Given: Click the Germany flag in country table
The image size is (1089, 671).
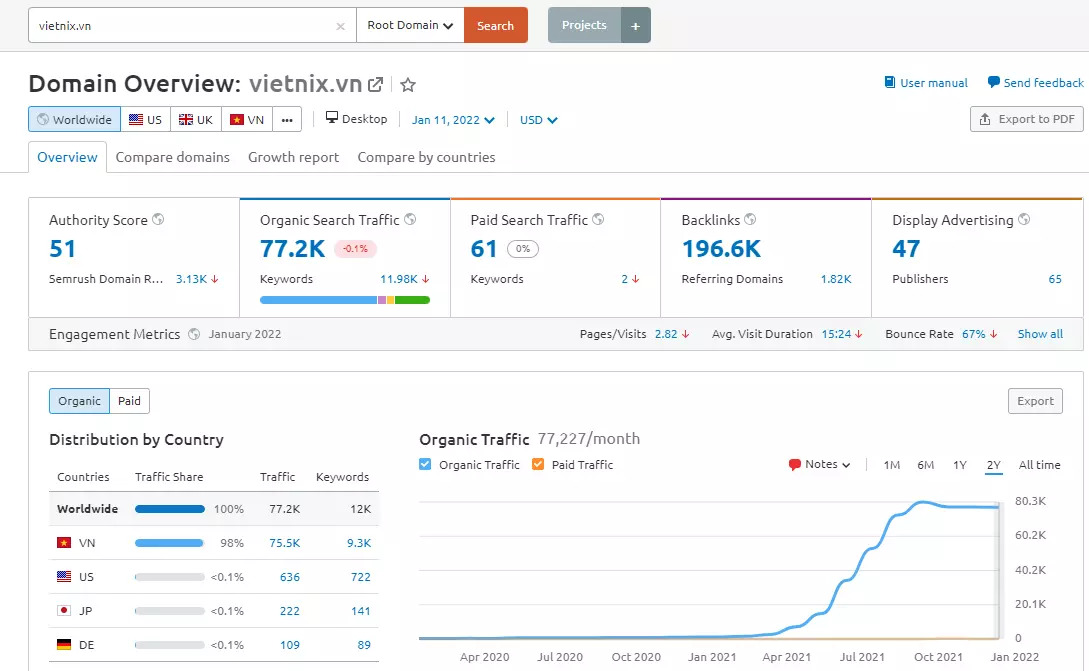Looking at the screenshot, I should pyautogui.click(x=64, y=645).
